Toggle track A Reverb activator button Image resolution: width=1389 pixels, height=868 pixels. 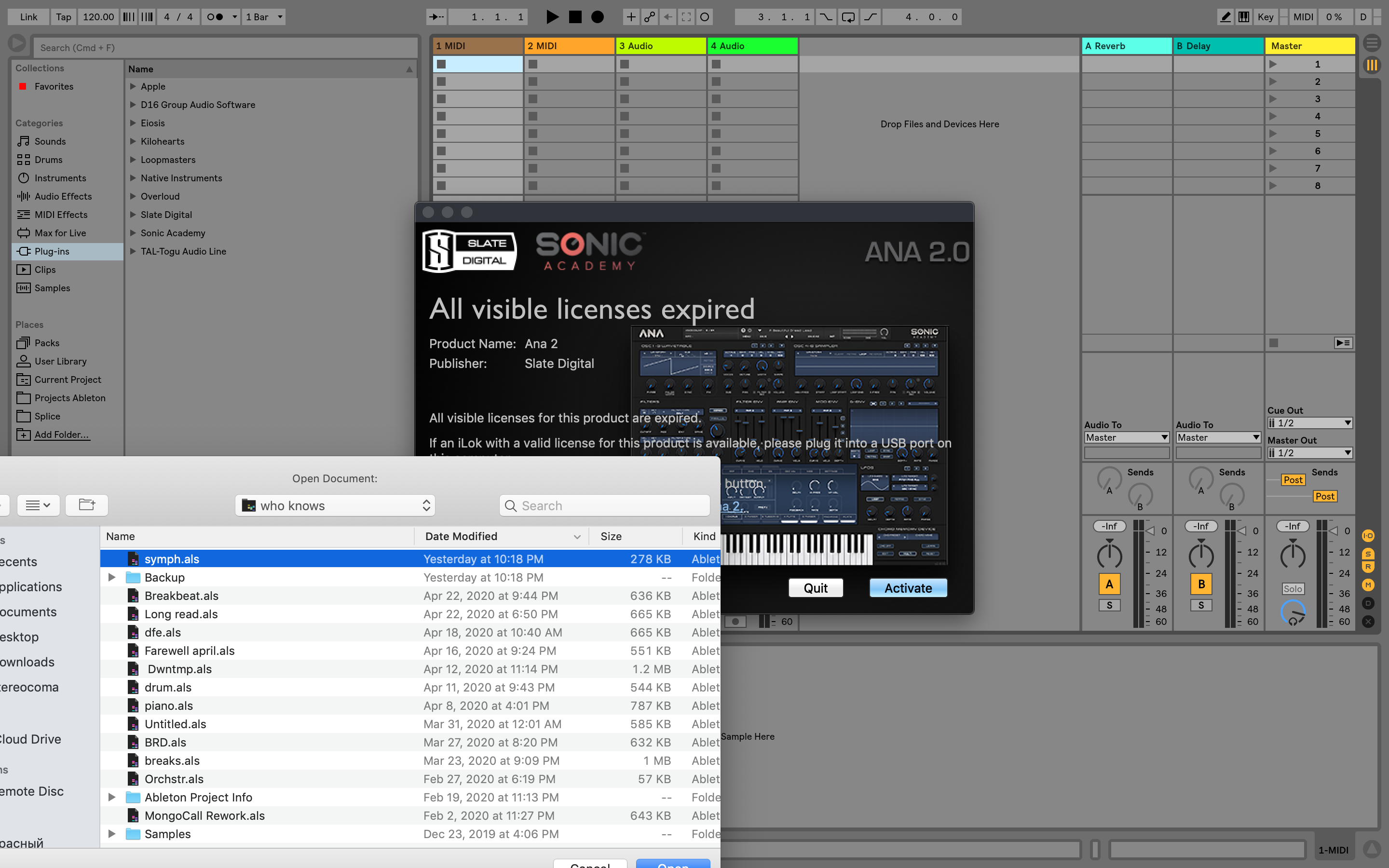(1109, 584)
